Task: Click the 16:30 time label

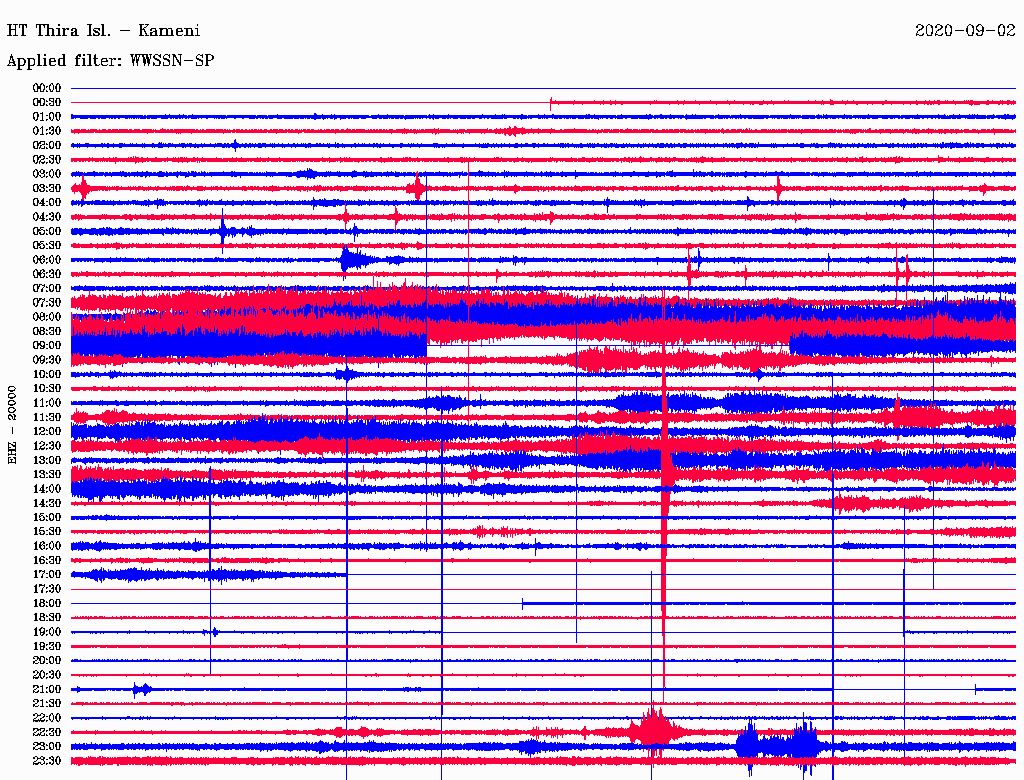Action: [x=47, y=561]
